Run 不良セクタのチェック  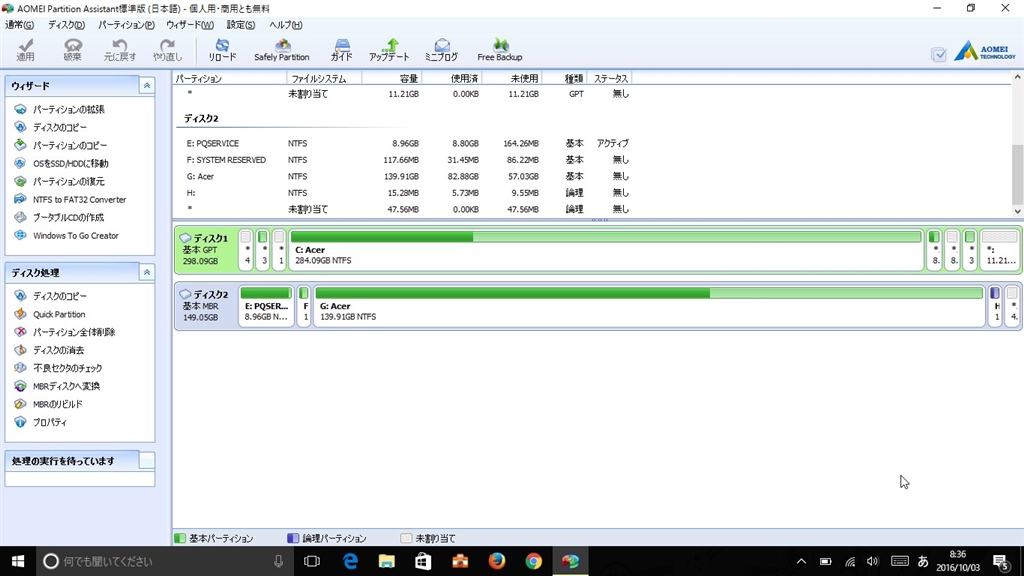[67, 368]
